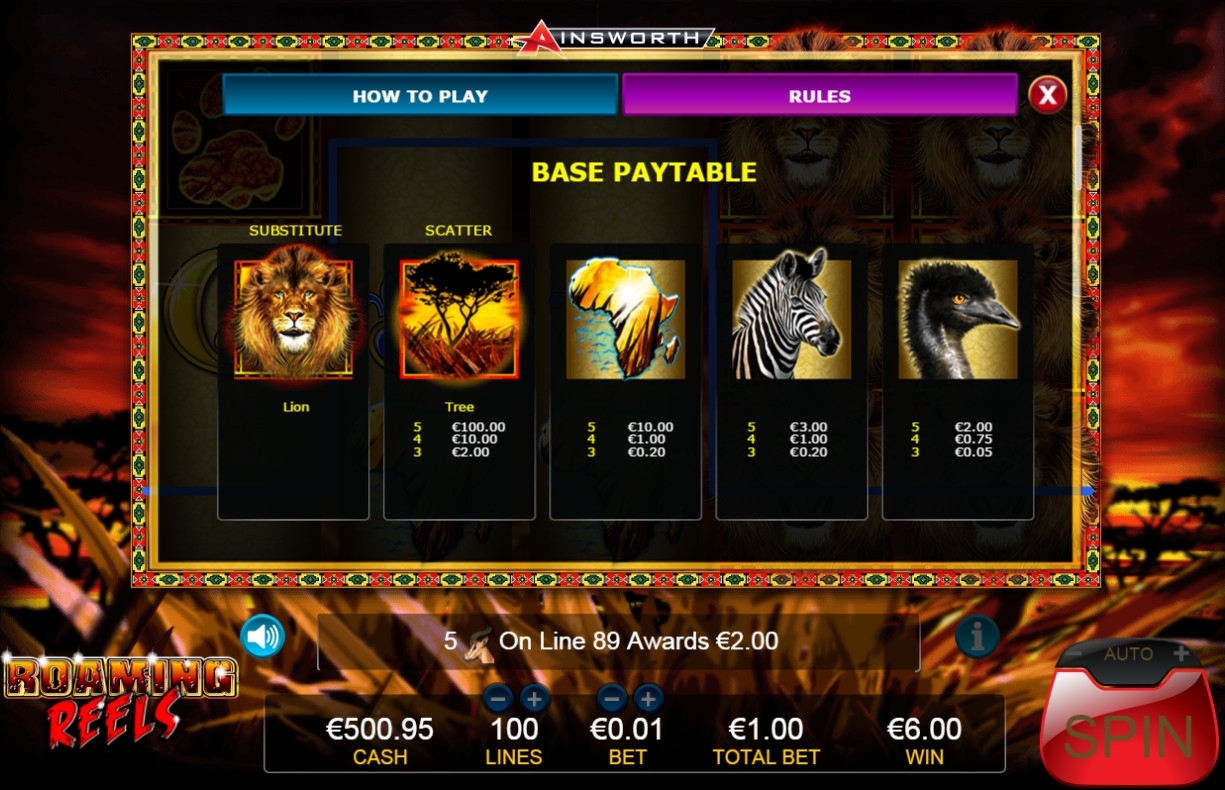Raise the bet with plus button

[648, 698]
